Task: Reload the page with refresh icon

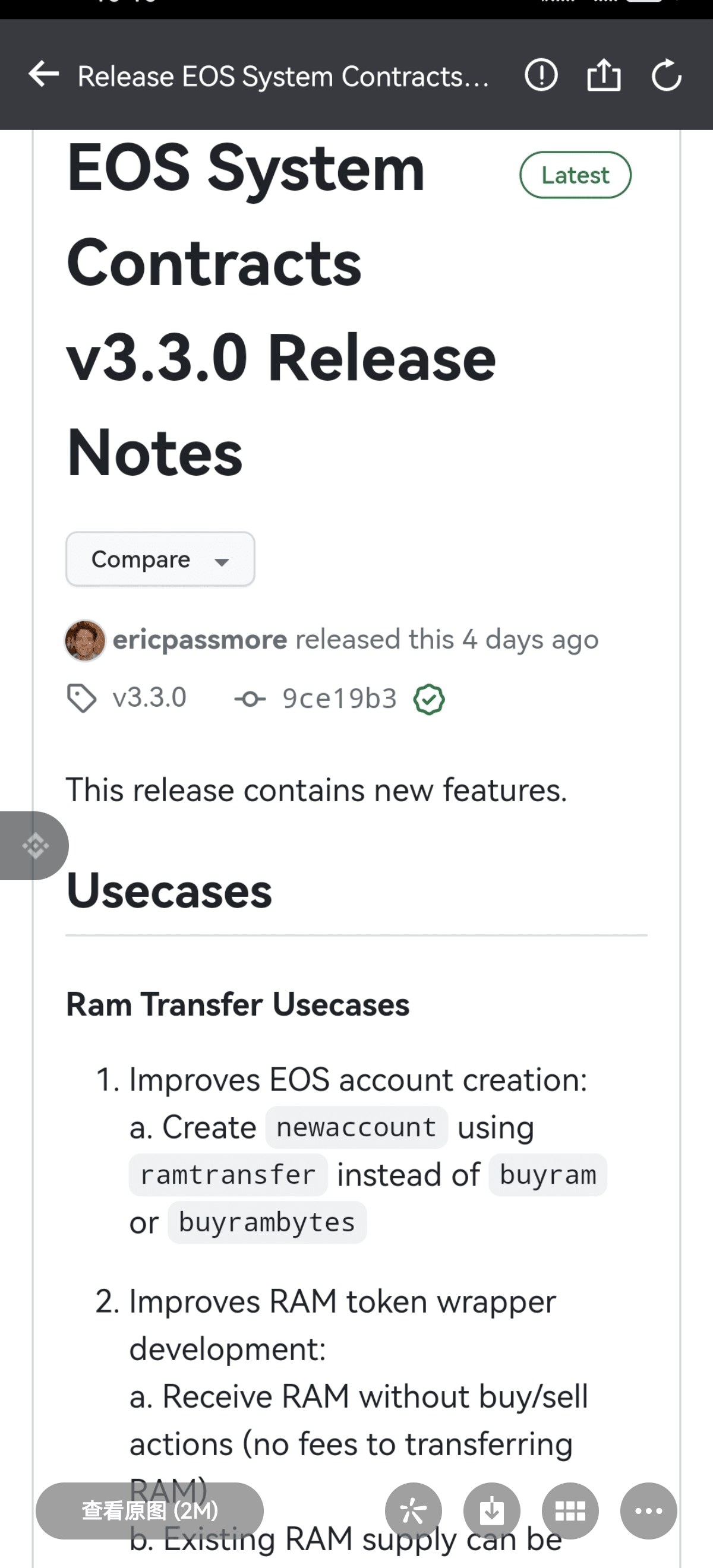Action: 666,75
